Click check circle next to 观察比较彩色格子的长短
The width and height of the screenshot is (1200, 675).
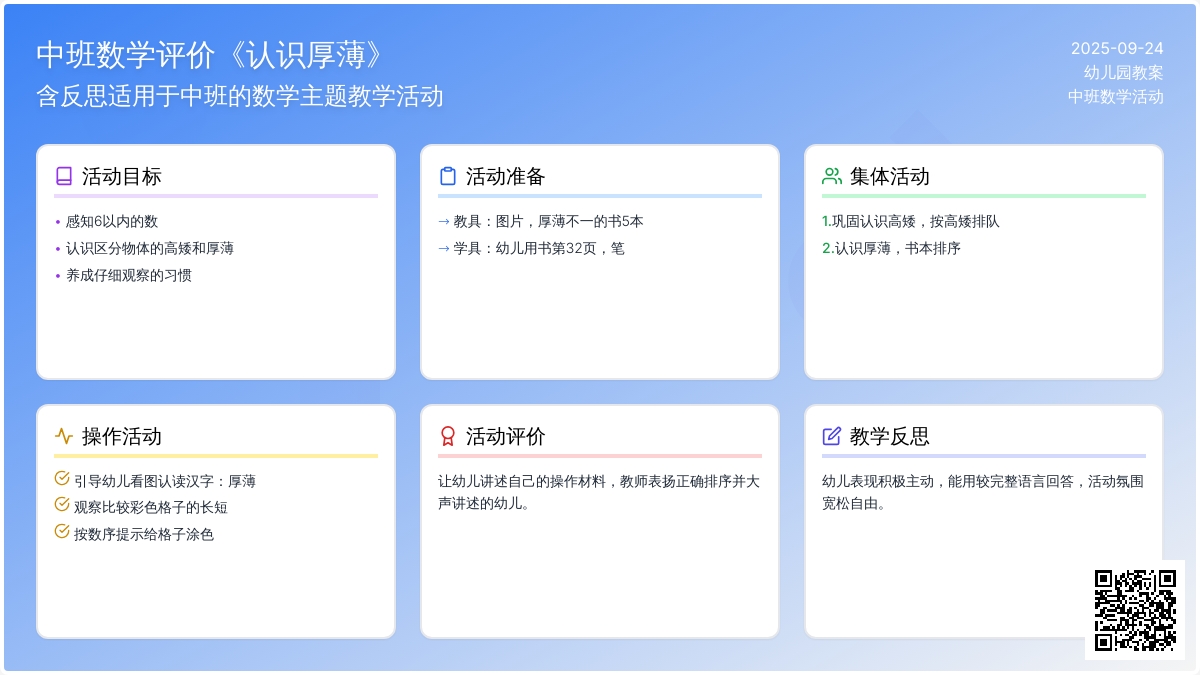pos(62,505)
